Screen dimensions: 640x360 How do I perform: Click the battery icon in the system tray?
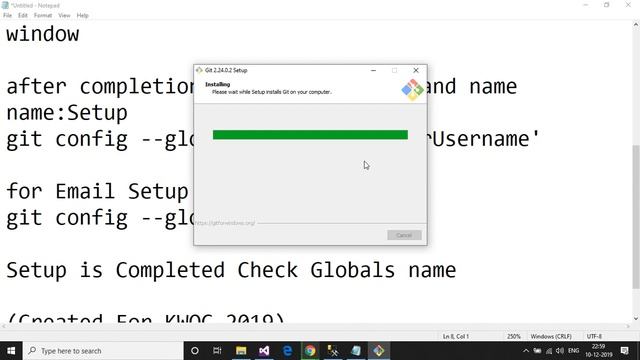click(538, 351)
